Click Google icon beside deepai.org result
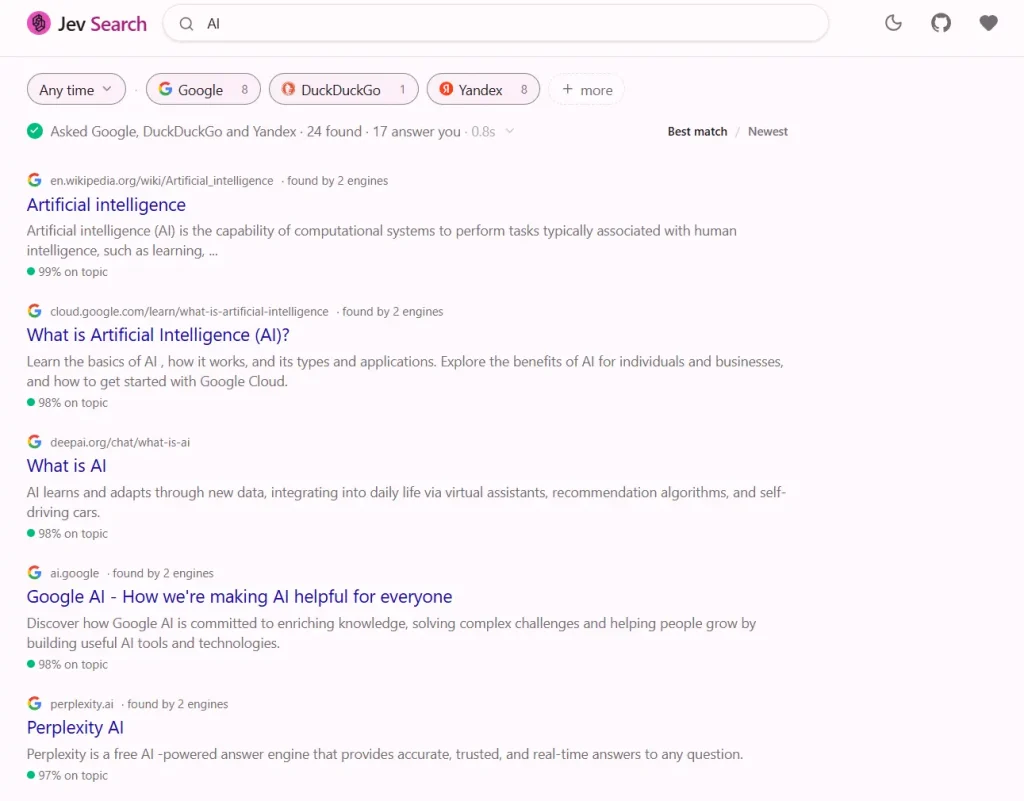This screenshot has width=1024, height=801. 35,442
